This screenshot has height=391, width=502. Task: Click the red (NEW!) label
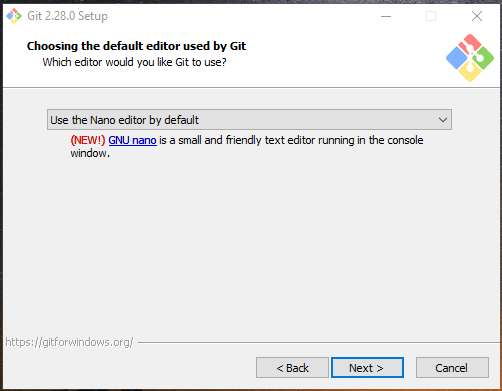(x=88, y=140)
